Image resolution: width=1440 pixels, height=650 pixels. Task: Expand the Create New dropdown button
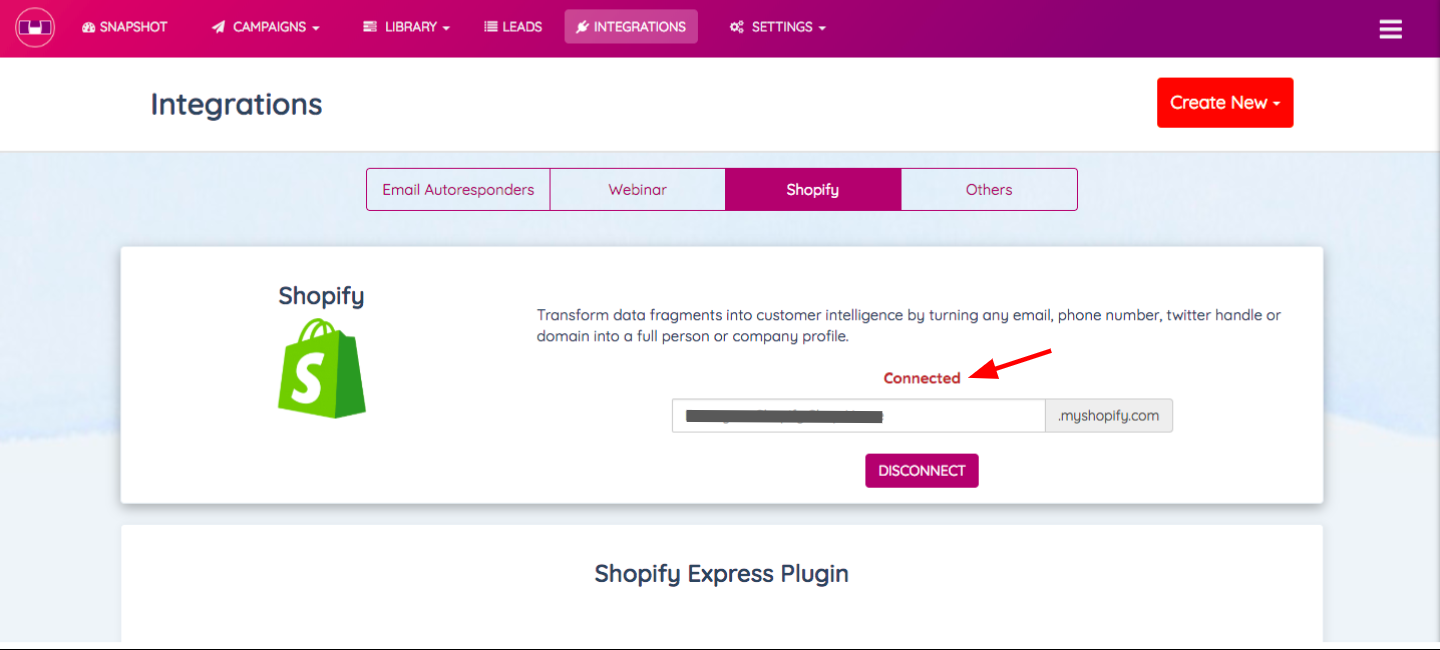1225,103
